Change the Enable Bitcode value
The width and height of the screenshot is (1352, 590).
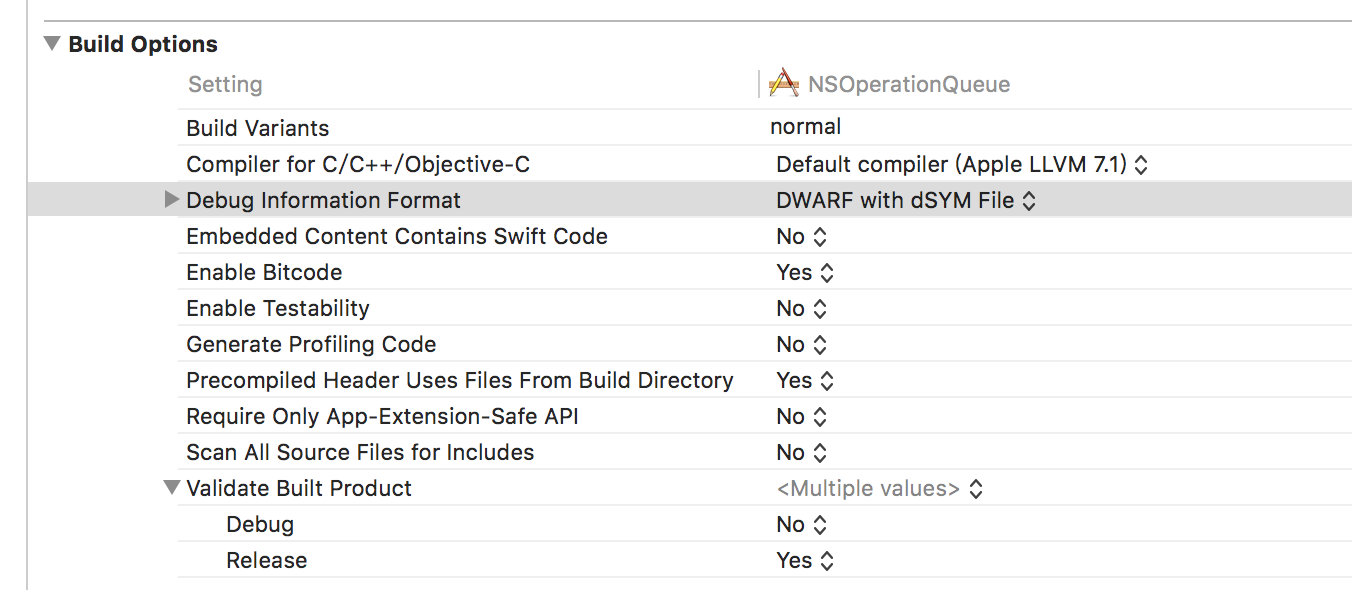[805, 272]
